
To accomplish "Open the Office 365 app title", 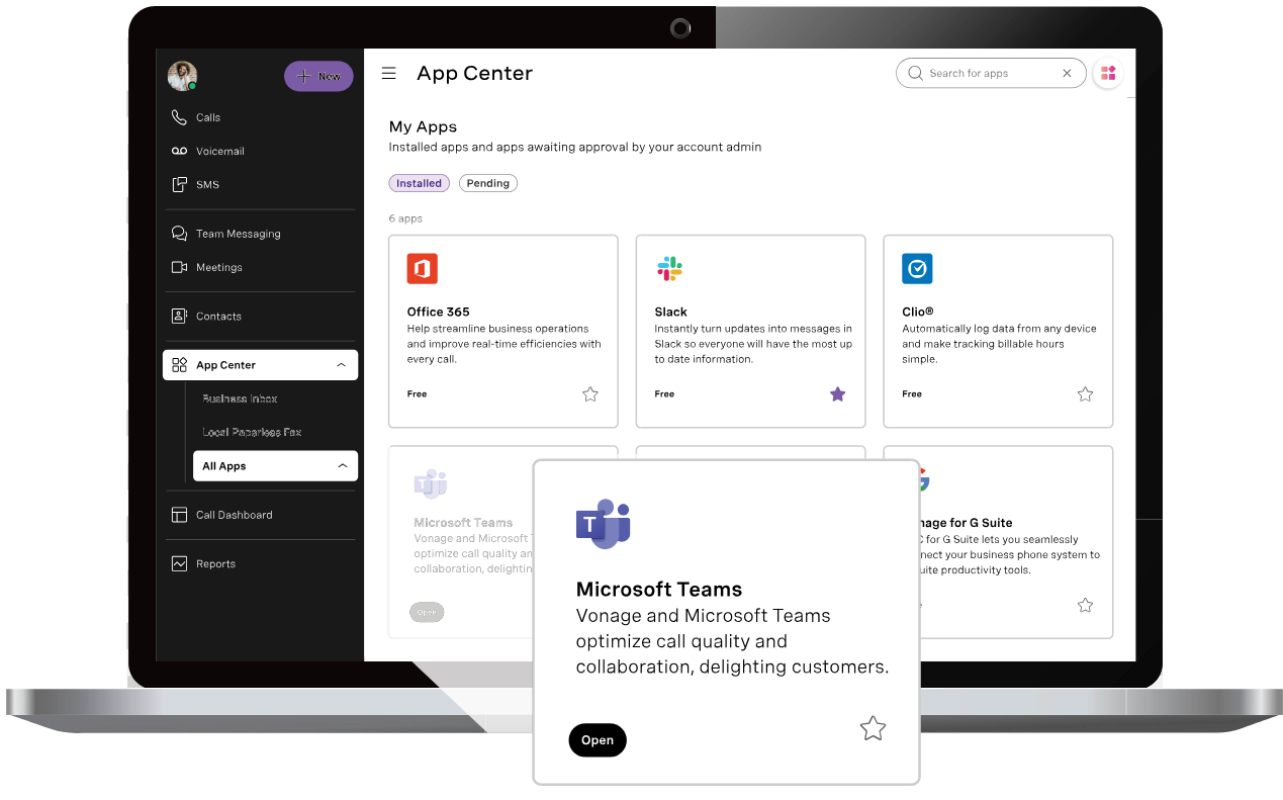I will [438, 312].
